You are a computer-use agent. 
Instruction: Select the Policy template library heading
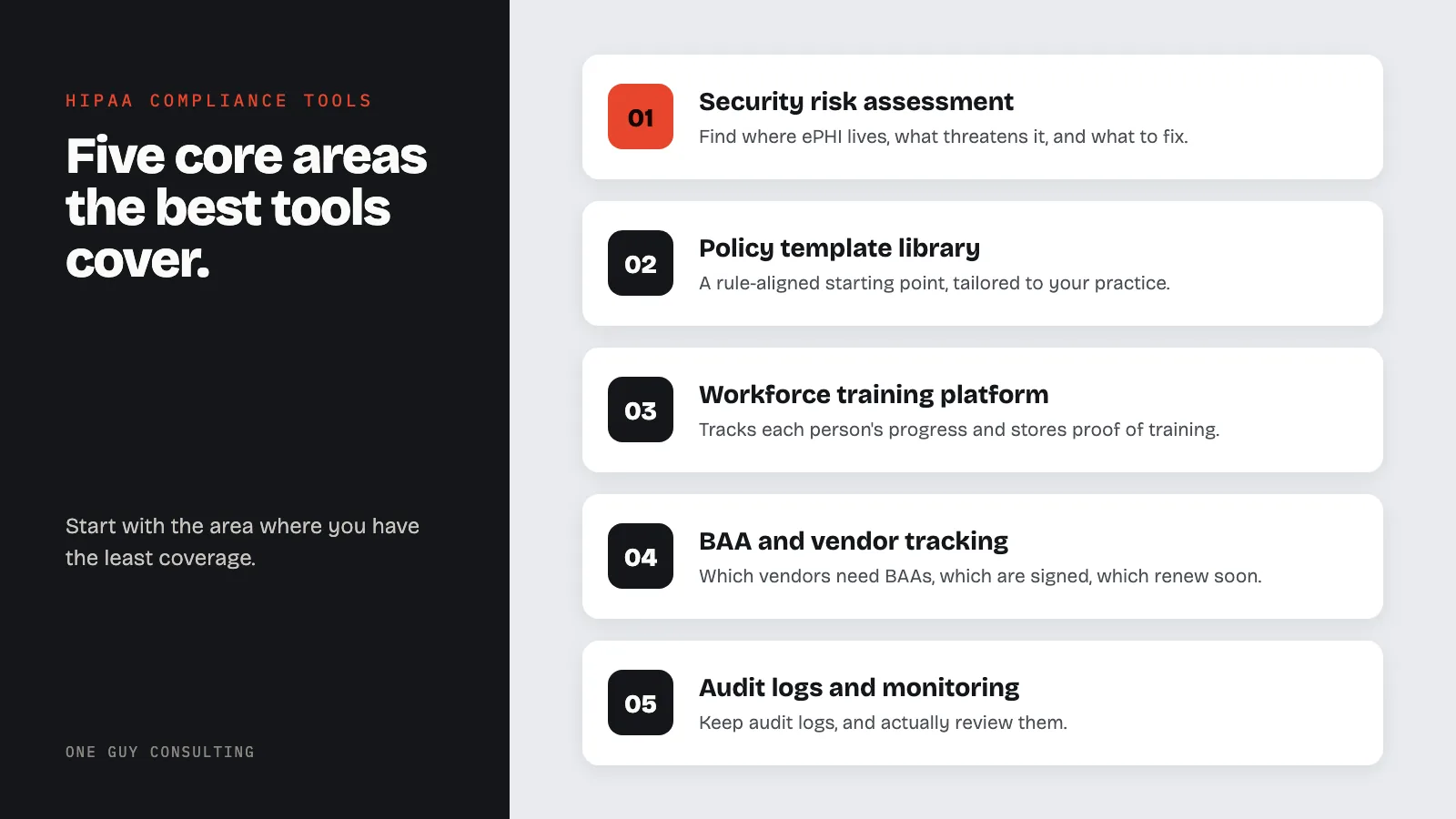tap(839, 248)
